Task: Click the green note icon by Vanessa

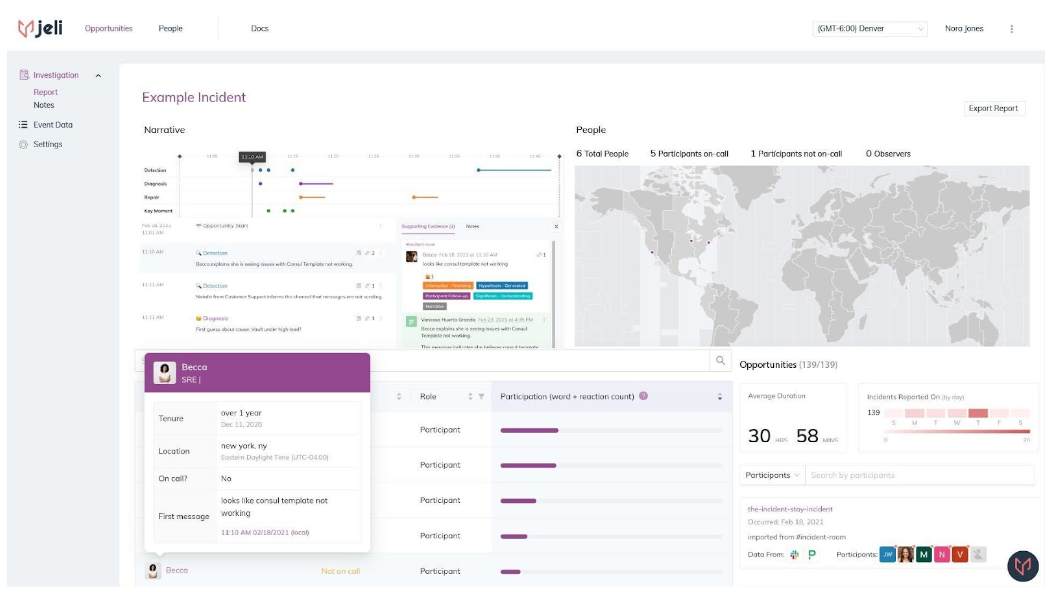Action: [x=411, y=322]
